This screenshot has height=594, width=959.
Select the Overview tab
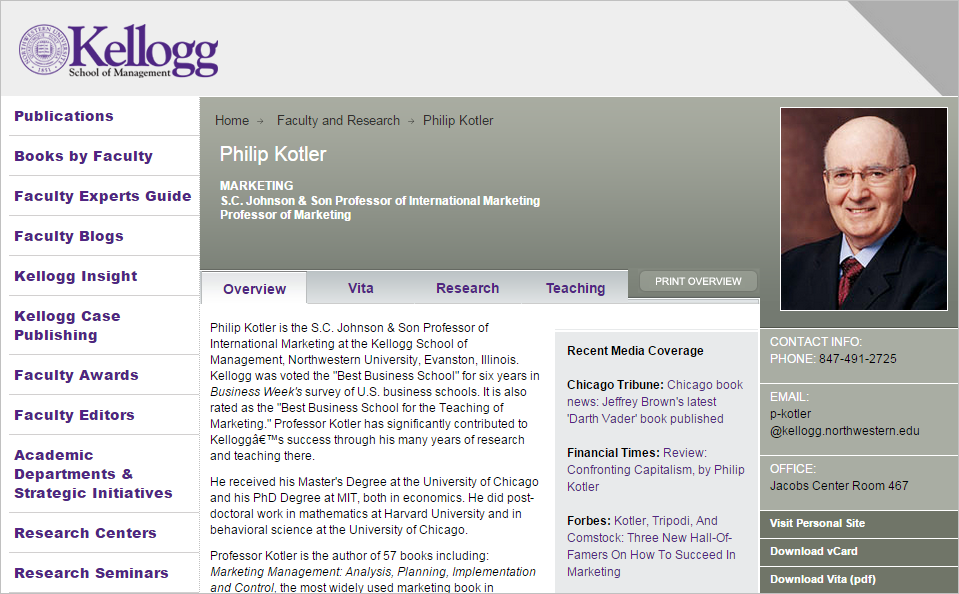(254, 289)
